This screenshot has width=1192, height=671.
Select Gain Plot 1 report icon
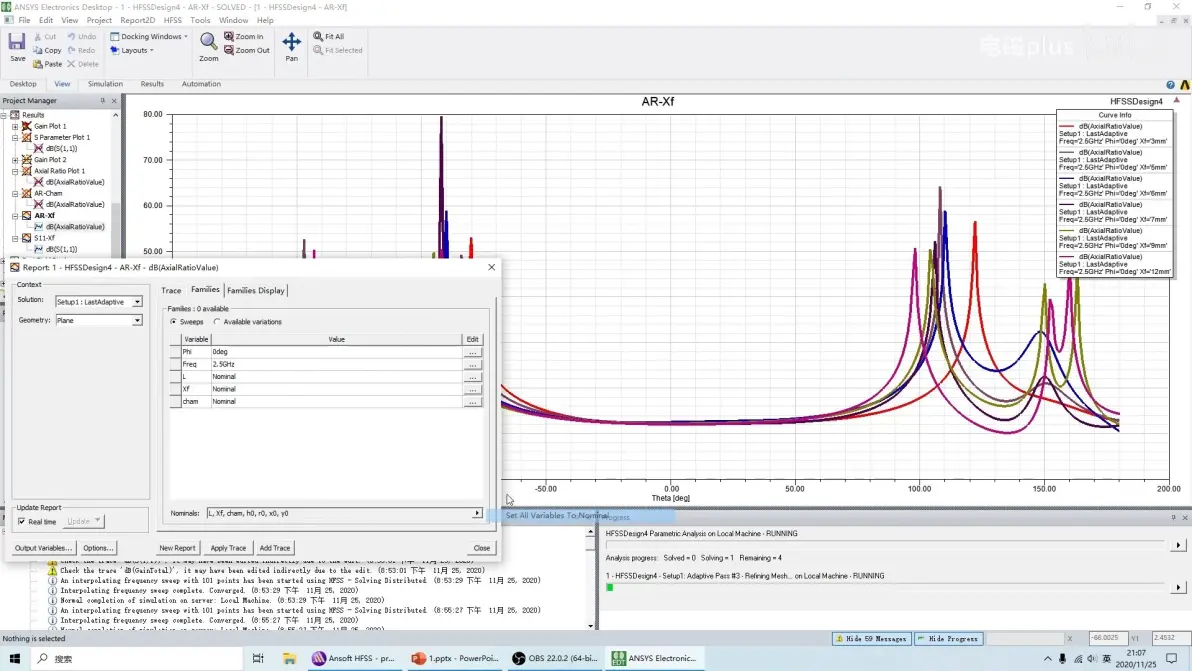(x=27, y=126)
